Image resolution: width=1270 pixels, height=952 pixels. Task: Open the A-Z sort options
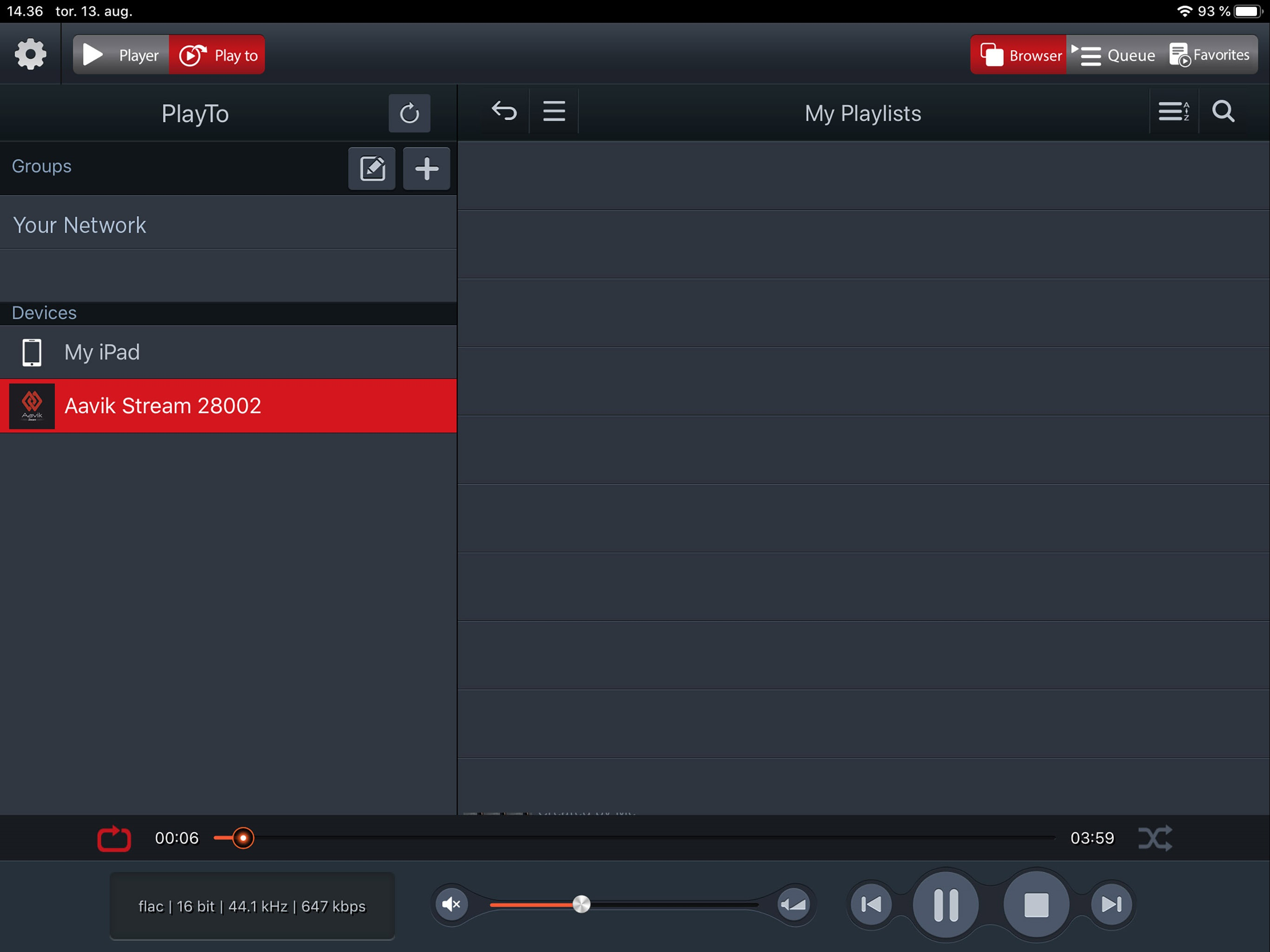(1173, 112)
